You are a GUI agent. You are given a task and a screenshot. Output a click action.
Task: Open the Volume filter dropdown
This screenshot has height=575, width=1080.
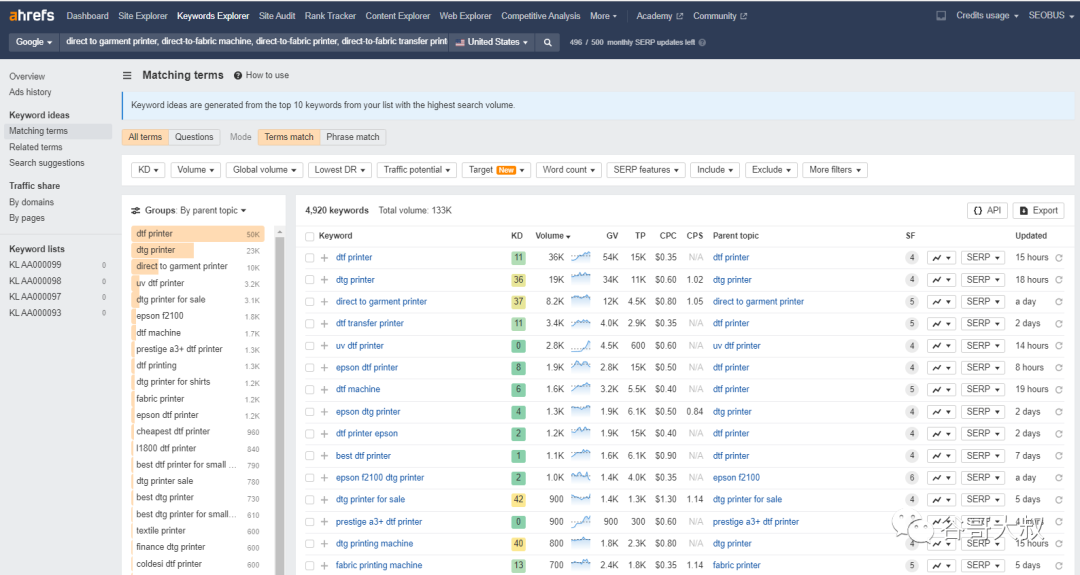[x=196, y=170]
